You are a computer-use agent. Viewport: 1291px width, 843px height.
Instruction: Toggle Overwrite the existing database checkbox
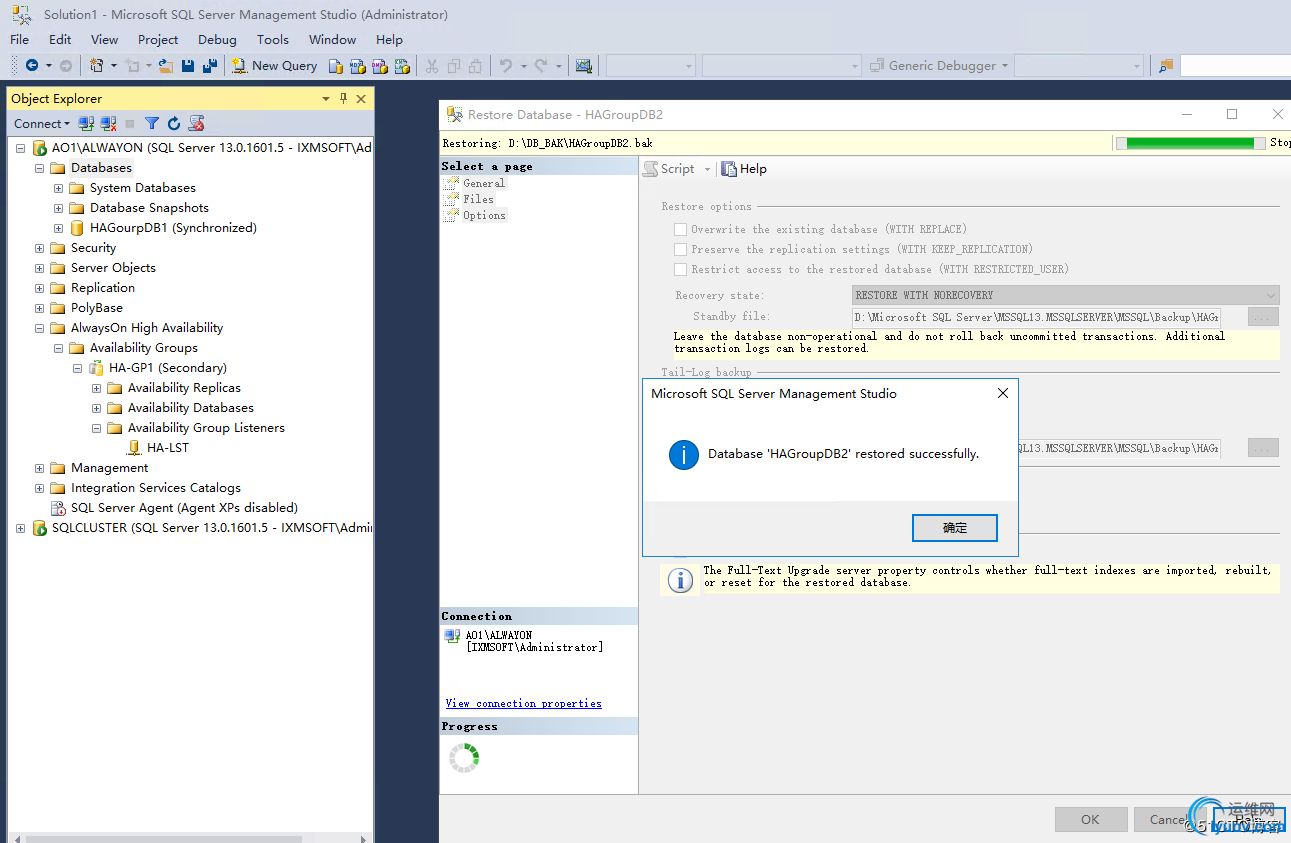(x=680, y=229)
